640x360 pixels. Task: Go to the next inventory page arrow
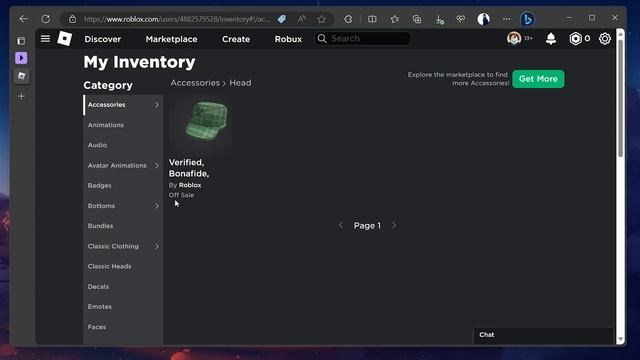click(x=394, y=225)
